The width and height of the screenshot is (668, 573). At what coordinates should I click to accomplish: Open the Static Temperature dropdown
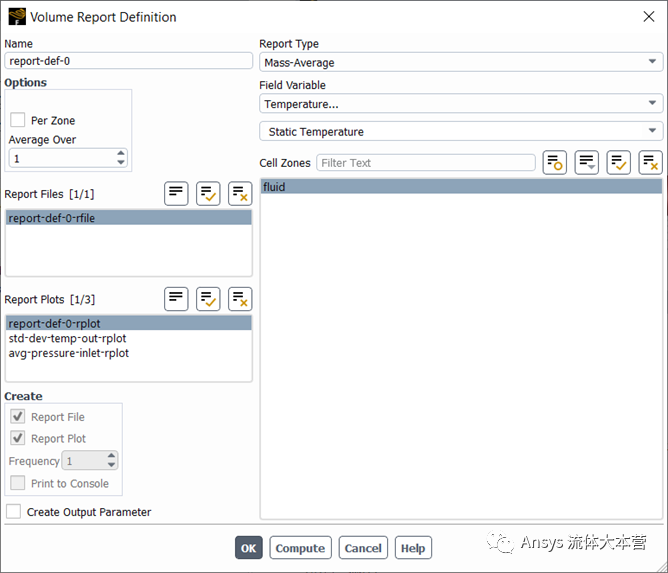[460, 132]
